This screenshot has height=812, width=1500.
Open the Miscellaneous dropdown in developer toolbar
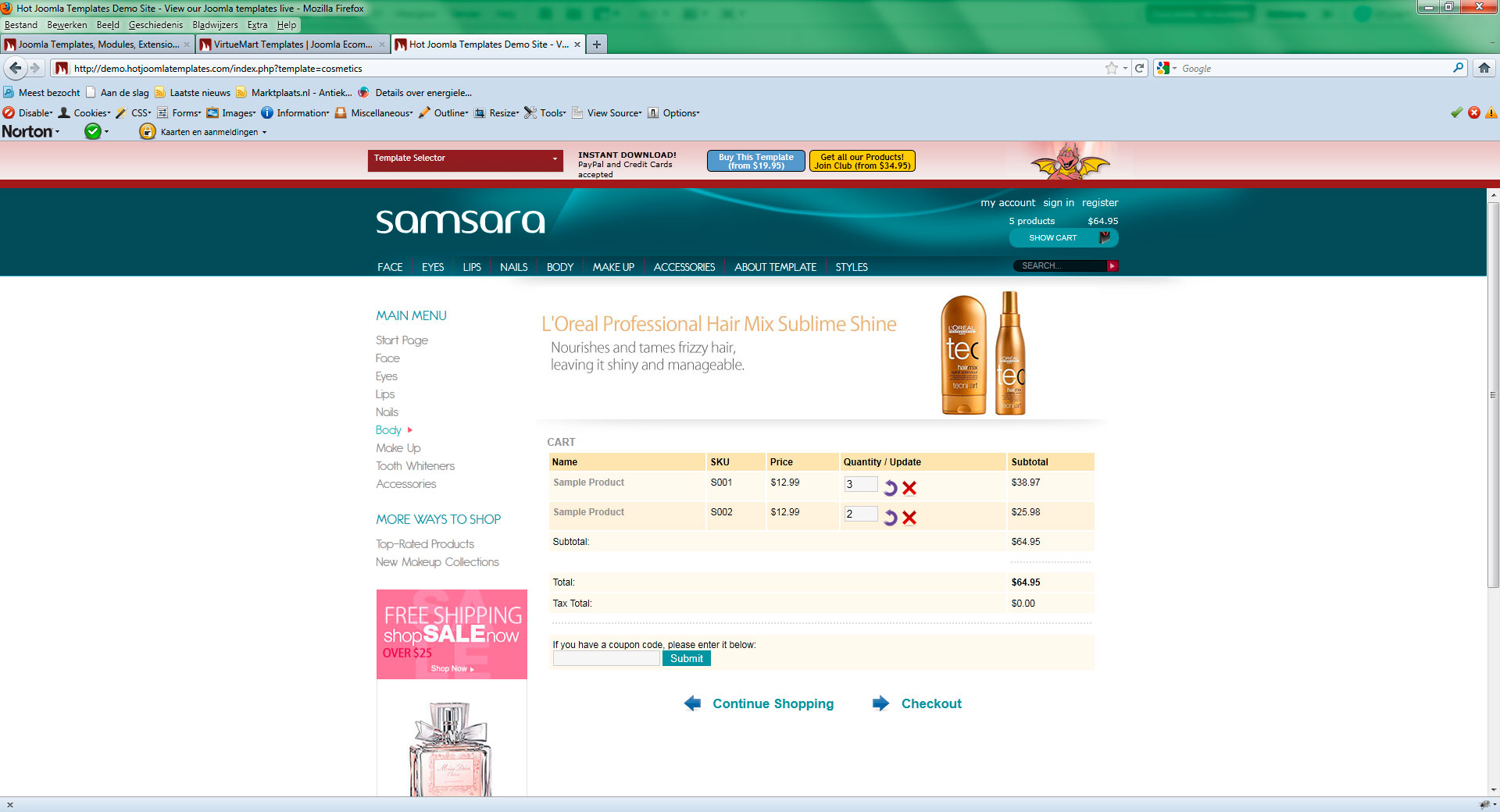374,112
